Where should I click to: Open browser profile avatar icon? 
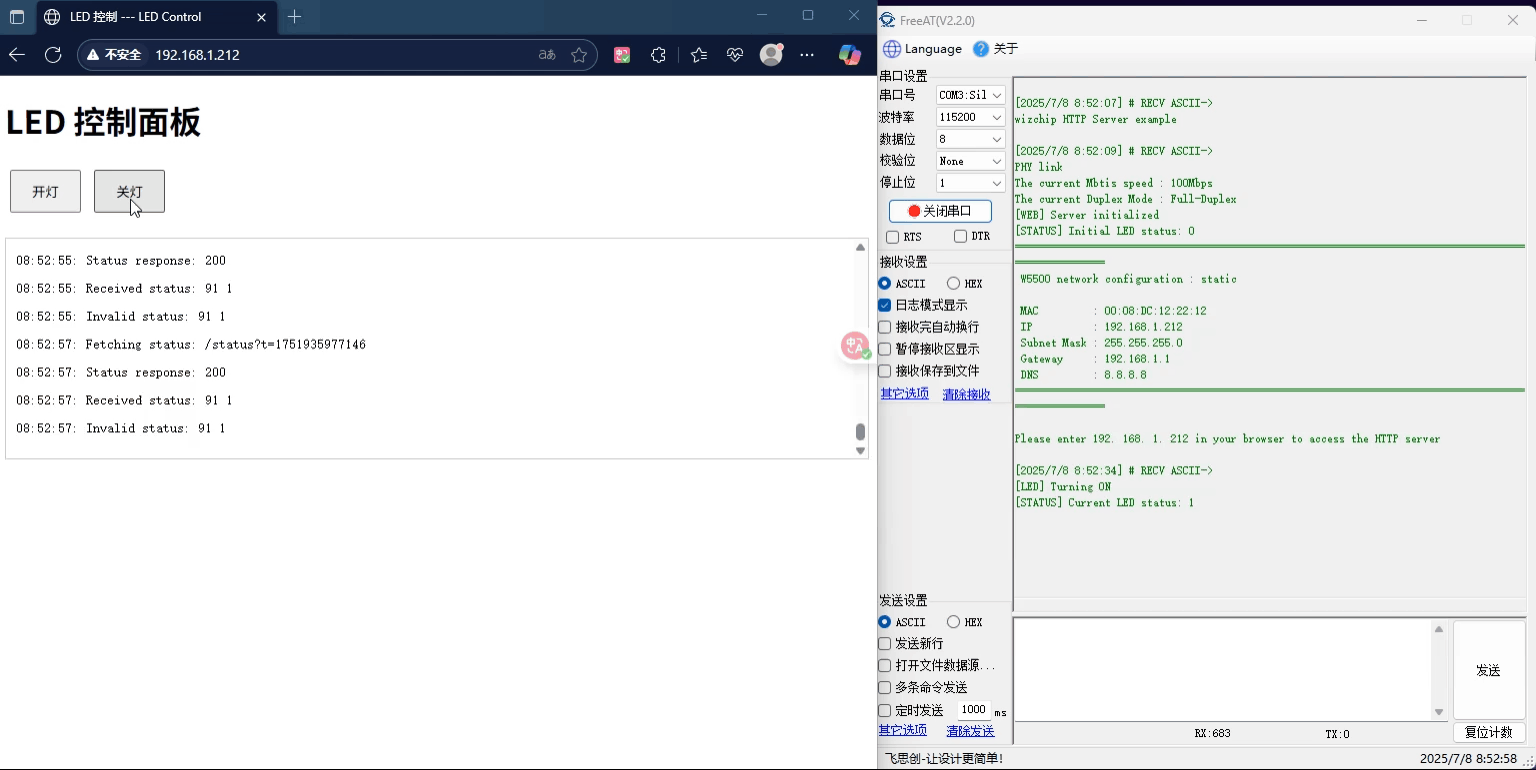(x=771, y=55)
